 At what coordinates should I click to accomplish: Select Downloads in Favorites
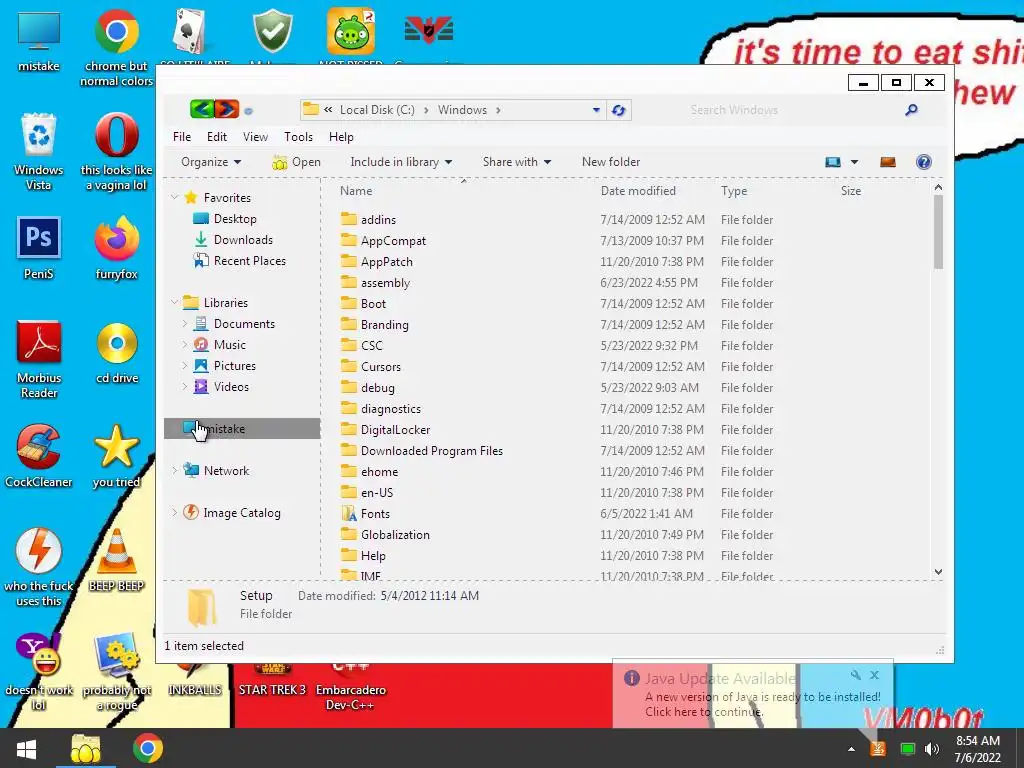tap(243, 240)
